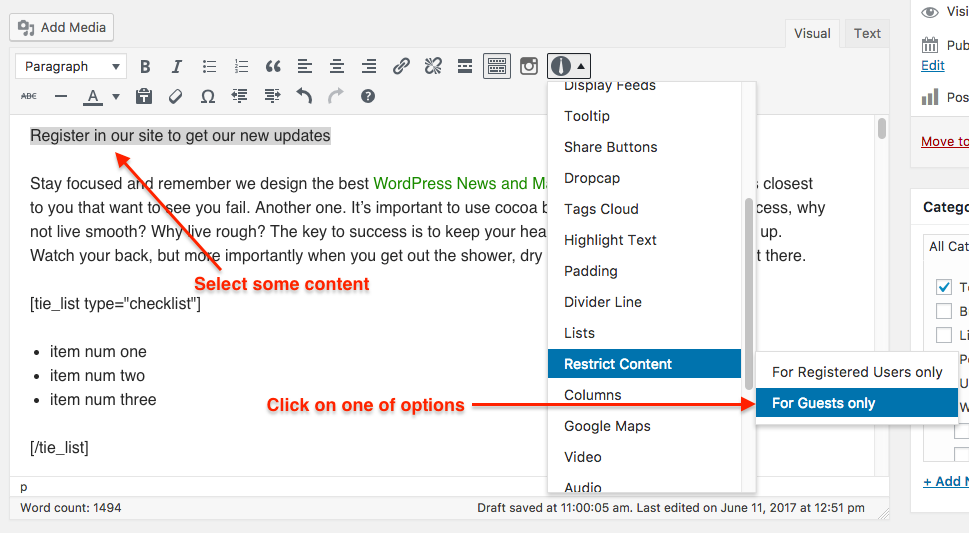This screenshot has height=533, width=969.
Task: Choose Google Maps menu item
Action: (645, 426)
